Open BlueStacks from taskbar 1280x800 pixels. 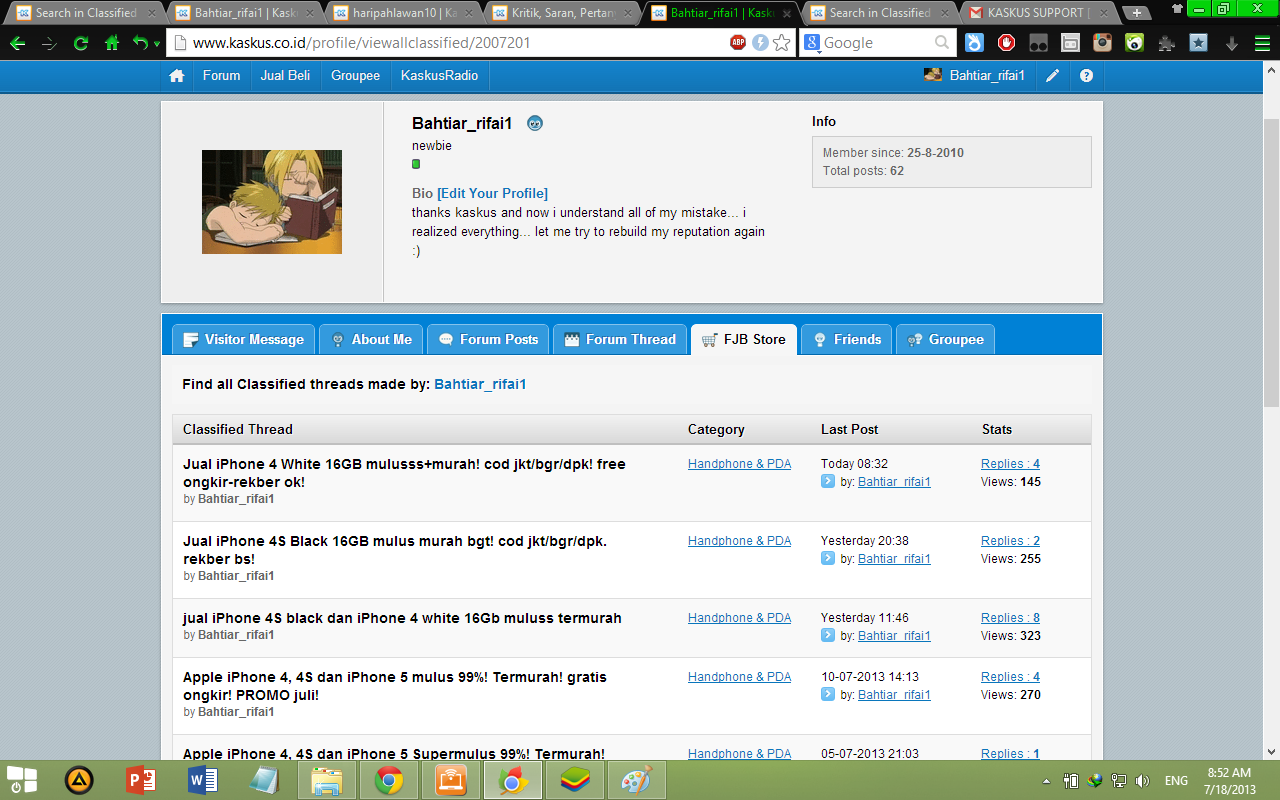pos(574,780)
